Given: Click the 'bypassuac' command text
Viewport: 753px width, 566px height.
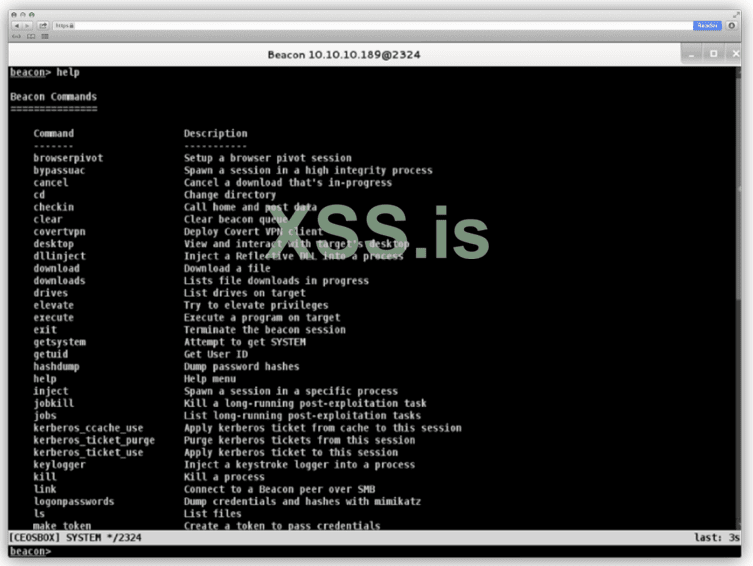Looking at the screenshot, I should point(59,170).
